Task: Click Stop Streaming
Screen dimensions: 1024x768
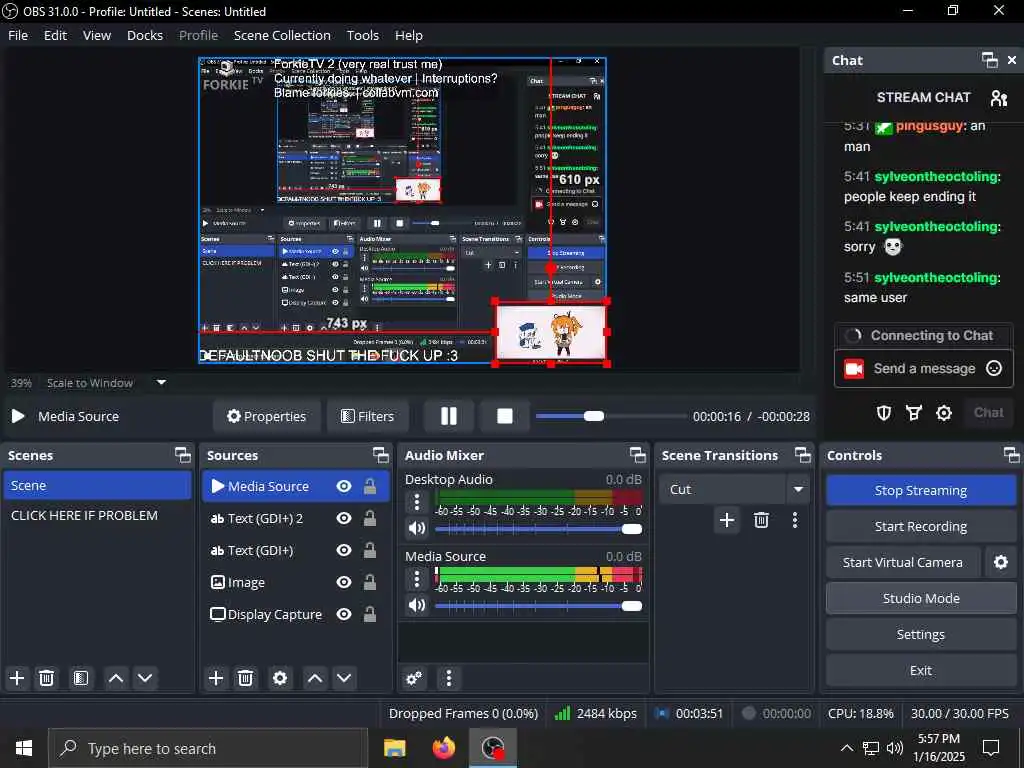Action: [921, 490]
